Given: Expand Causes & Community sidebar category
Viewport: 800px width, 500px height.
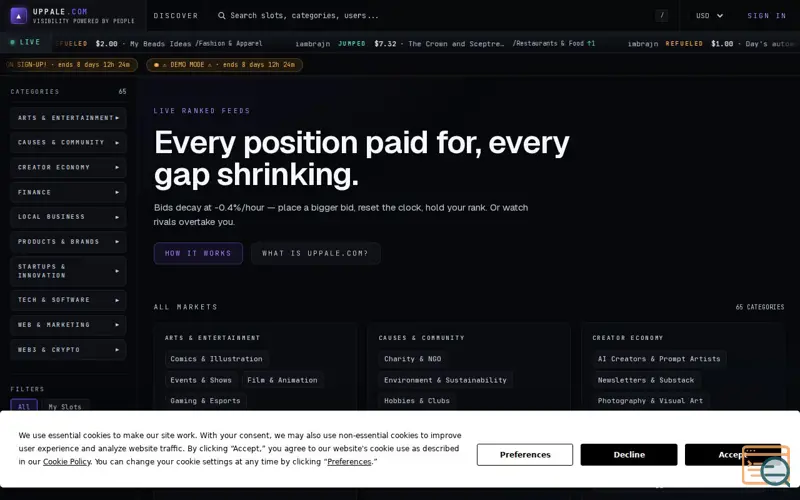Looking at the screenshot, I should (68, 143).
